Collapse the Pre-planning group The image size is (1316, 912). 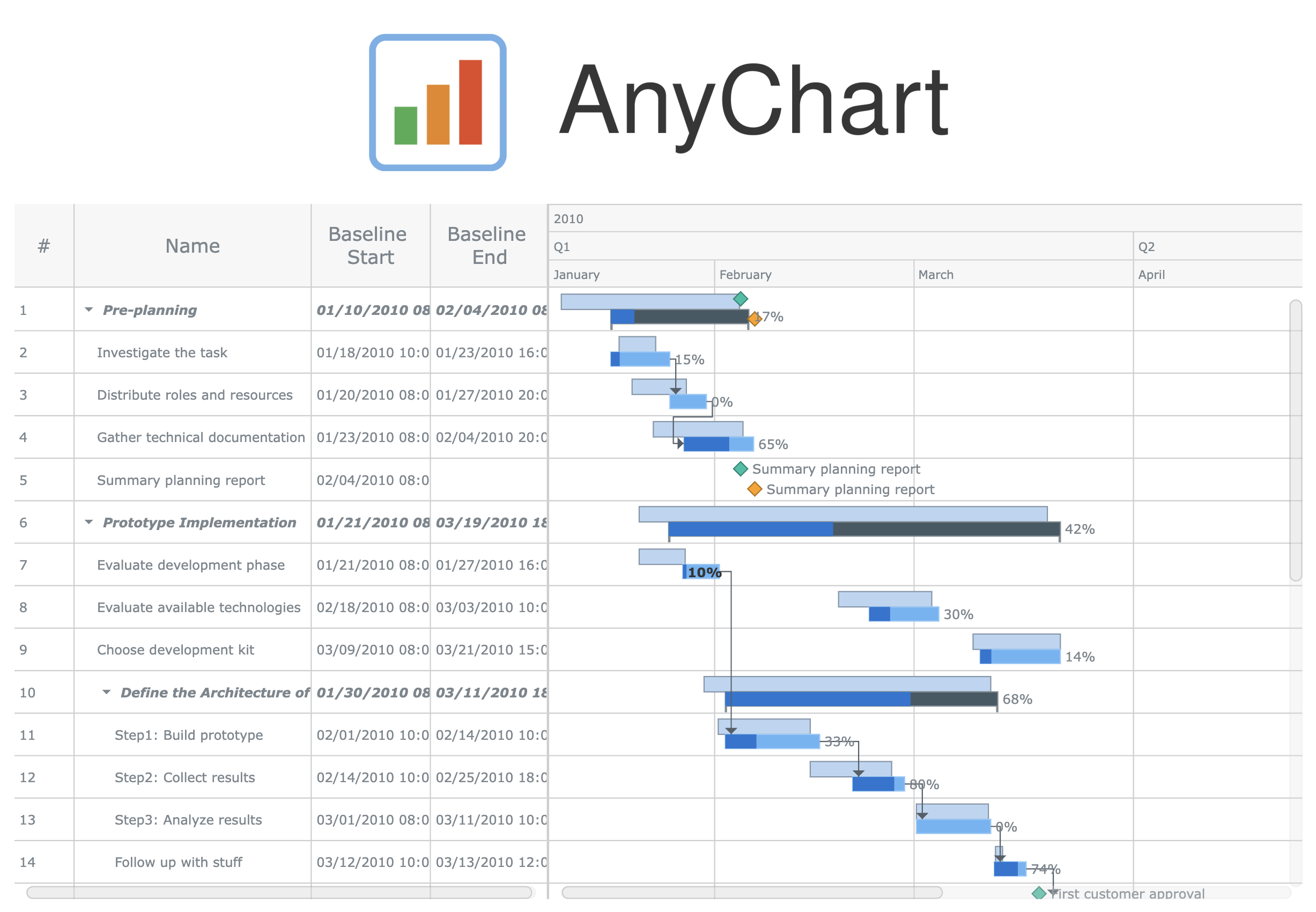coord(88,309)
